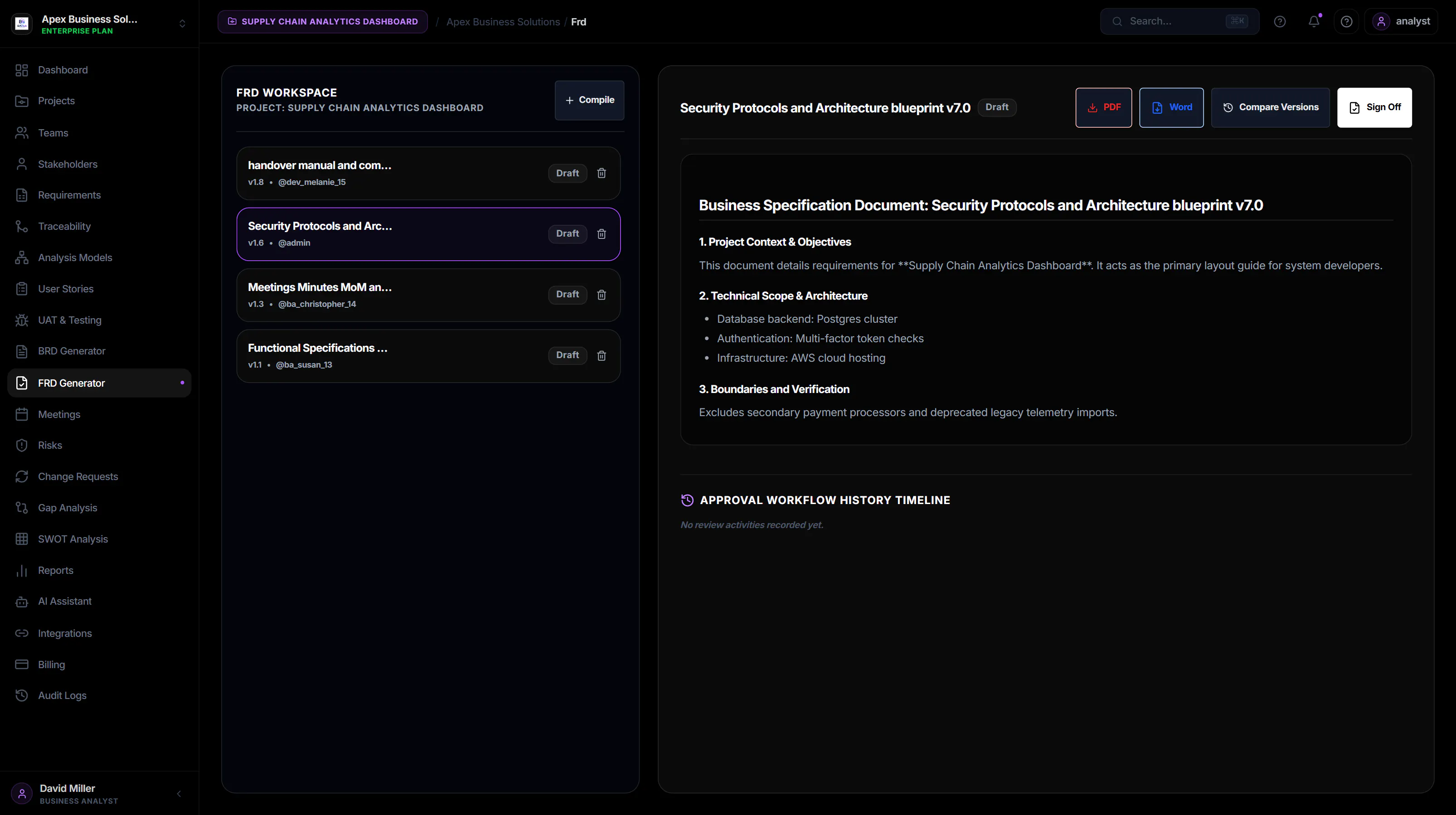Image resolution: width=1456 pixels, height=815 pixels.
Task: Click David Miller user profile
Action: click(x=79, y=794)
